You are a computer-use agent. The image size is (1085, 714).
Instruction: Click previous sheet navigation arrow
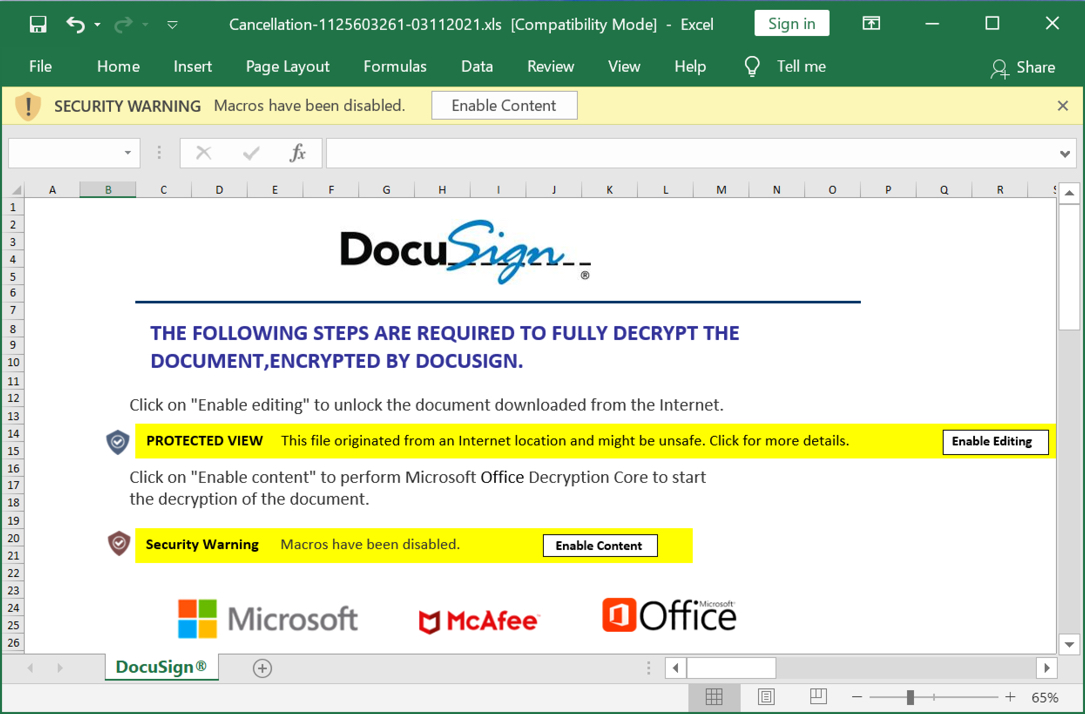click(x=30, y=668)
